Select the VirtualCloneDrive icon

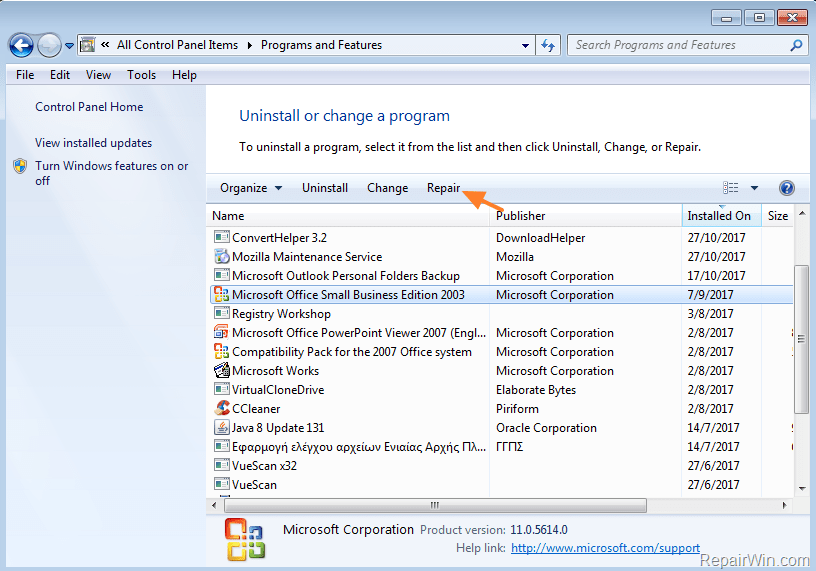click(x=222, y=389)
